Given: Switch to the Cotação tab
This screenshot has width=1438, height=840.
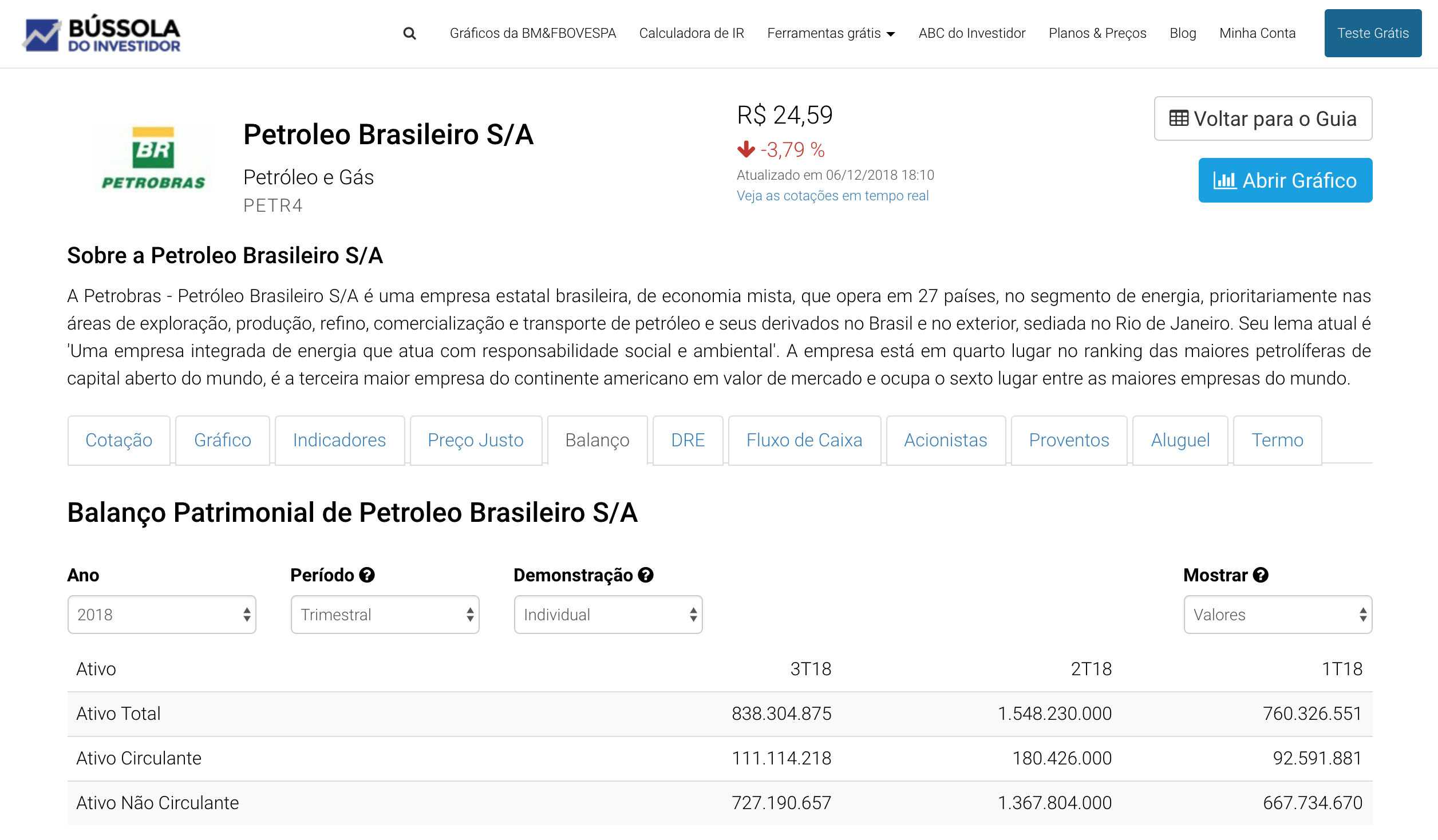Looking at the screenshot, I should pyautogui.click(x=119, y=440).
